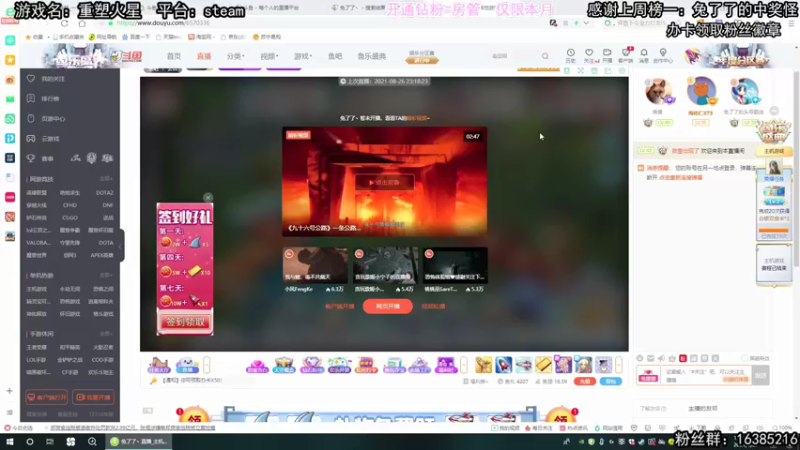The width and height of the screenshot is (800, 450).
Task: Open the 游戏 games dropdown in navigation
Action: [303, 56]
